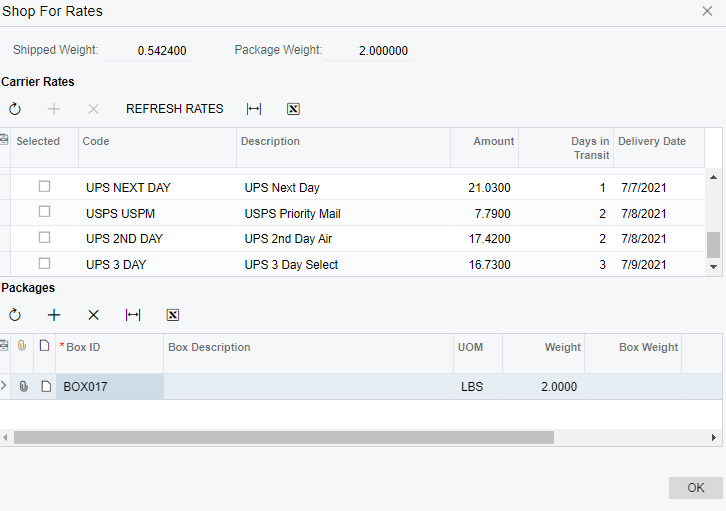Open files attachment icon for BOX017 row

[x=23, y=386]
